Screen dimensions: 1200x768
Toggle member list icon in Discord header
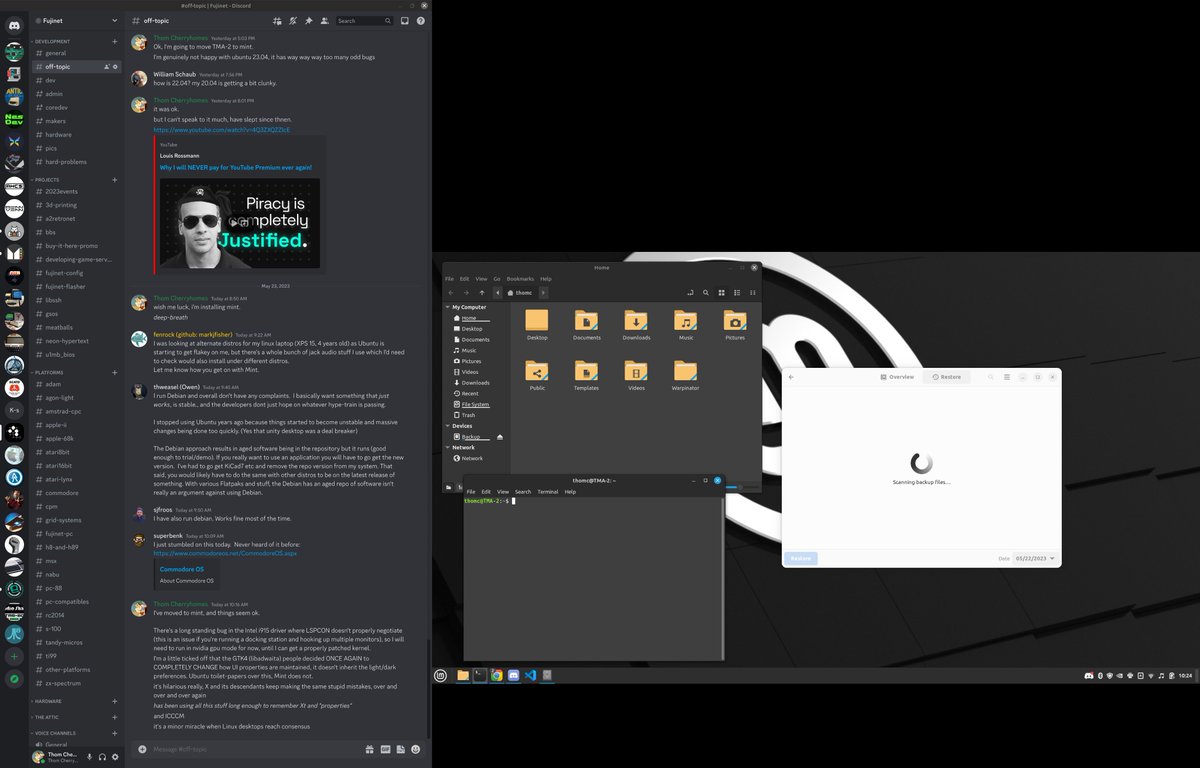(325, 20)
